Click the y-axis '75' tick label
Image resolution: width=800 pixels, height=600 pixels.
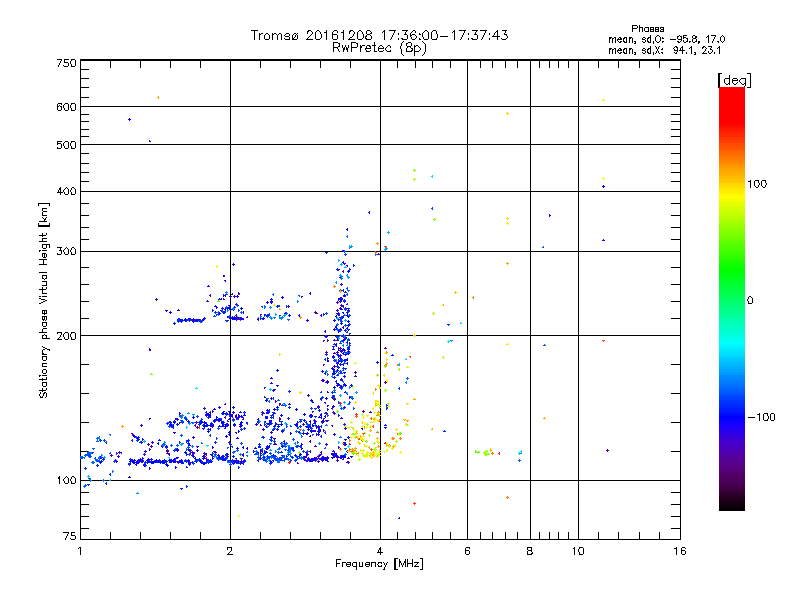[x=70, y=536]
